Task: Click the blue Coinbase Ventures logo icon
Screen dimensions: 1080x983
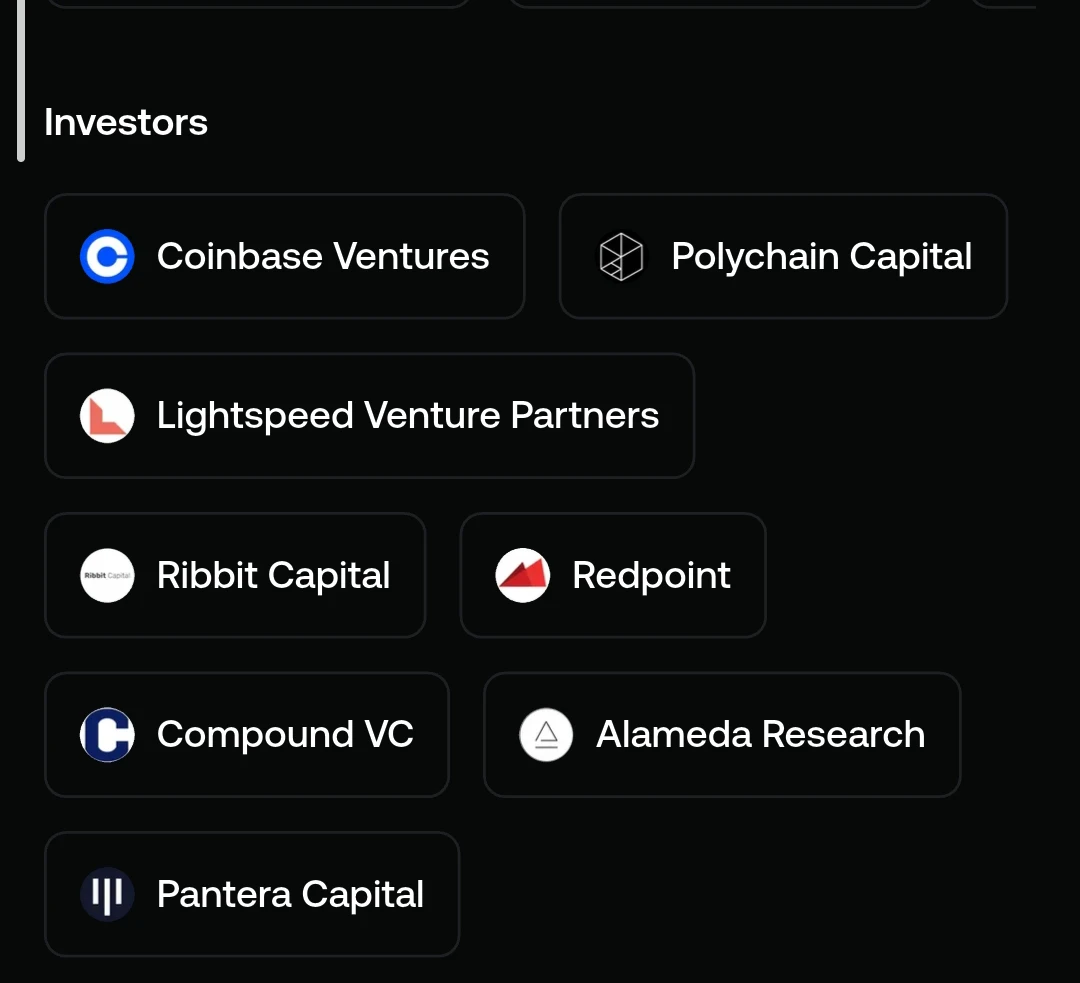Action: 107,256
